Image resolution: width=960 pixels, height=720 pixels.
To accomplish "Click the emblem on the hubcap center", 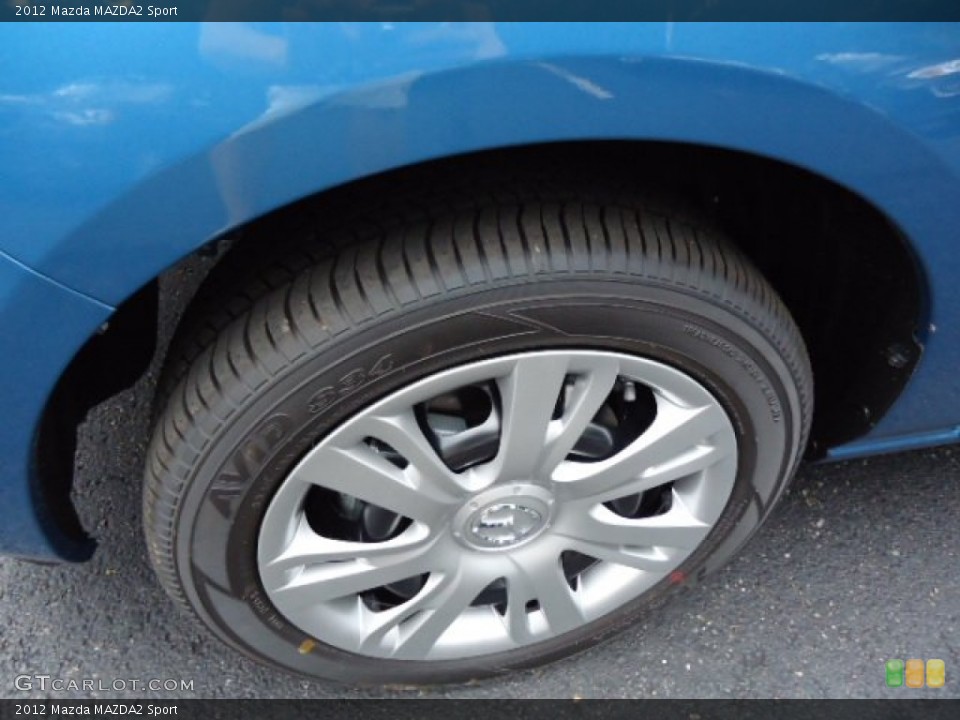I will click(504, 524).
